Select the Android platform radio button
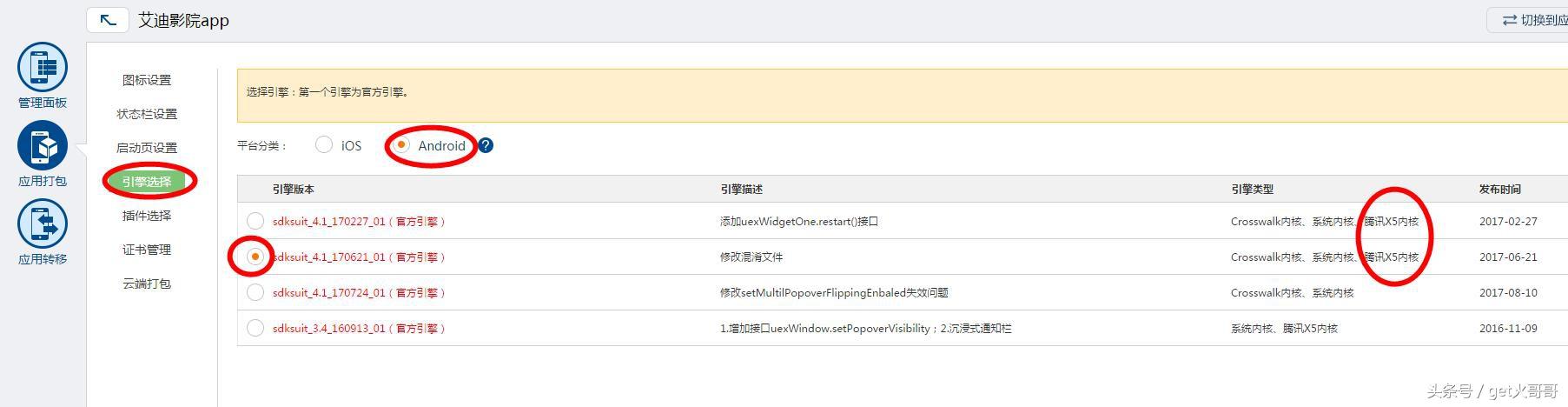The height and width of the screenshot is (407, 1568). [x=401, y=145]
